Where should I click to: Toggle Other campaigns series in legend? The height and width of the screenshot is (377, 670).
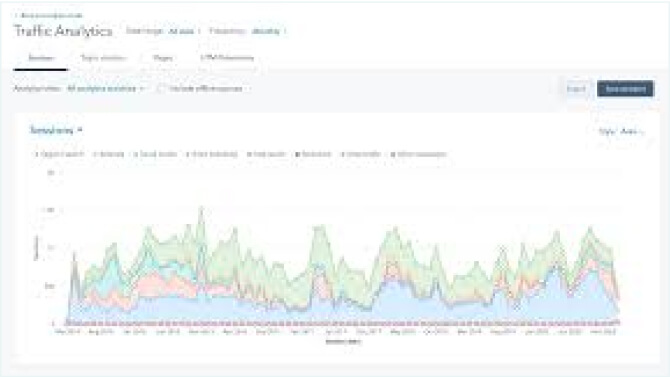419,154
